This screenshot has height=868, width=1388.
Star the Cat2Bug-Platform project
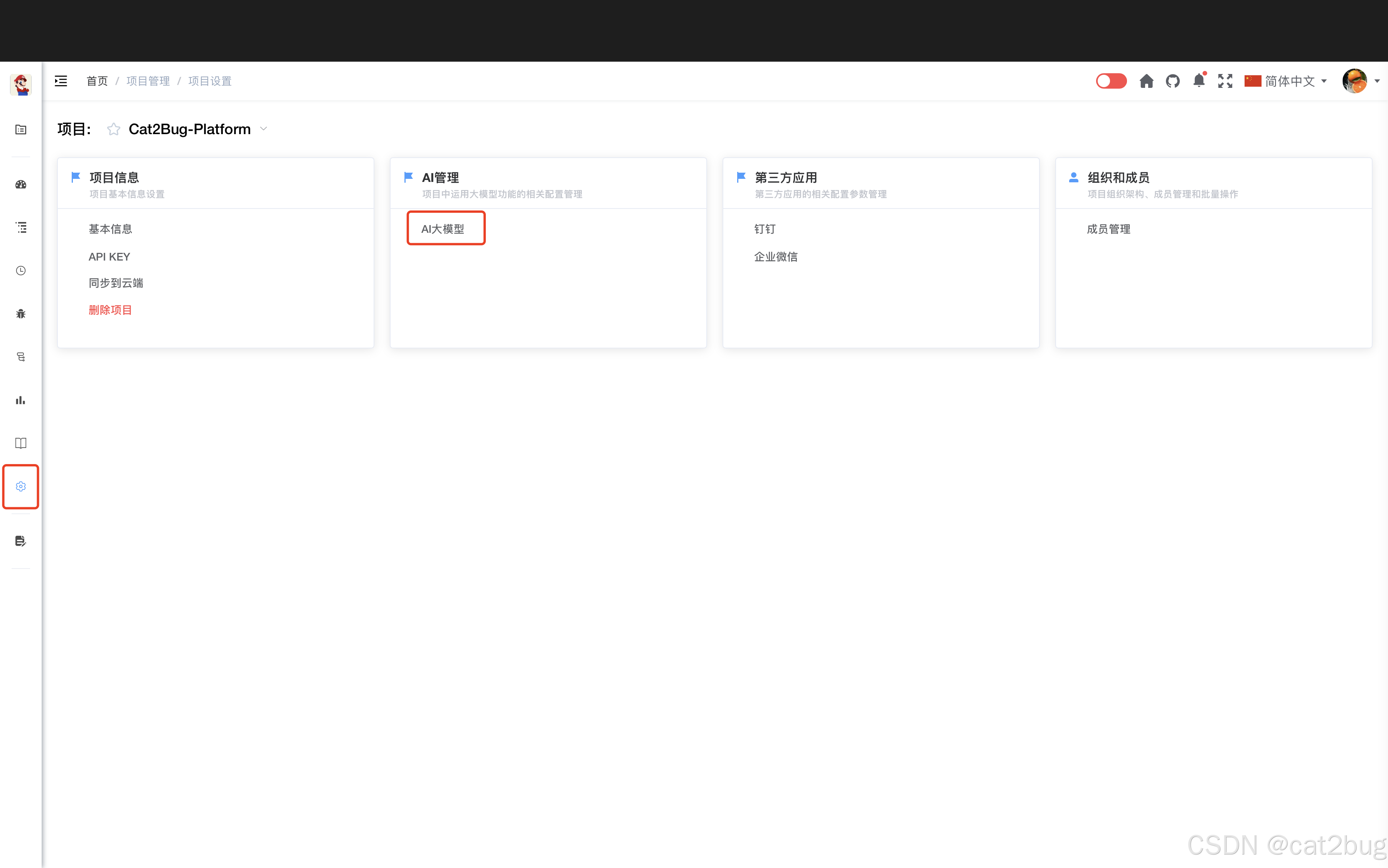pos(114,129)
